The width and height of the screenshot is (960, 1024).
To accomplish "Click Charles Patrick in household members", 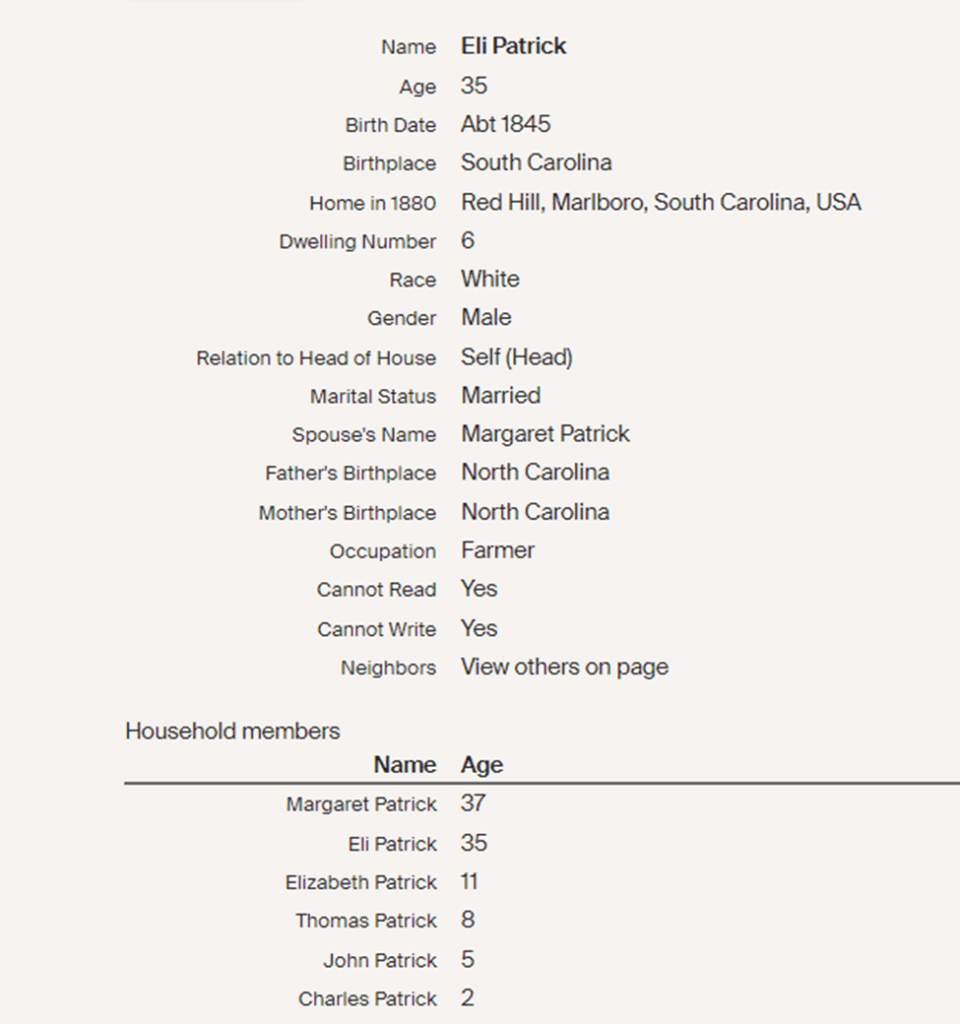I will (x=367, y=999).
